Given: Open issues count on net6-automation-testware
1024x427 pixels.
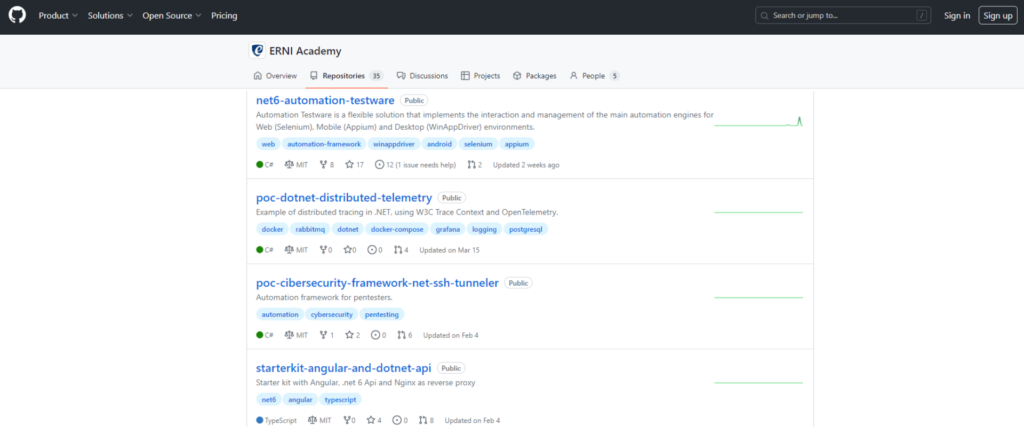Looking at the screenshot, I should click(x=415, y=165).
